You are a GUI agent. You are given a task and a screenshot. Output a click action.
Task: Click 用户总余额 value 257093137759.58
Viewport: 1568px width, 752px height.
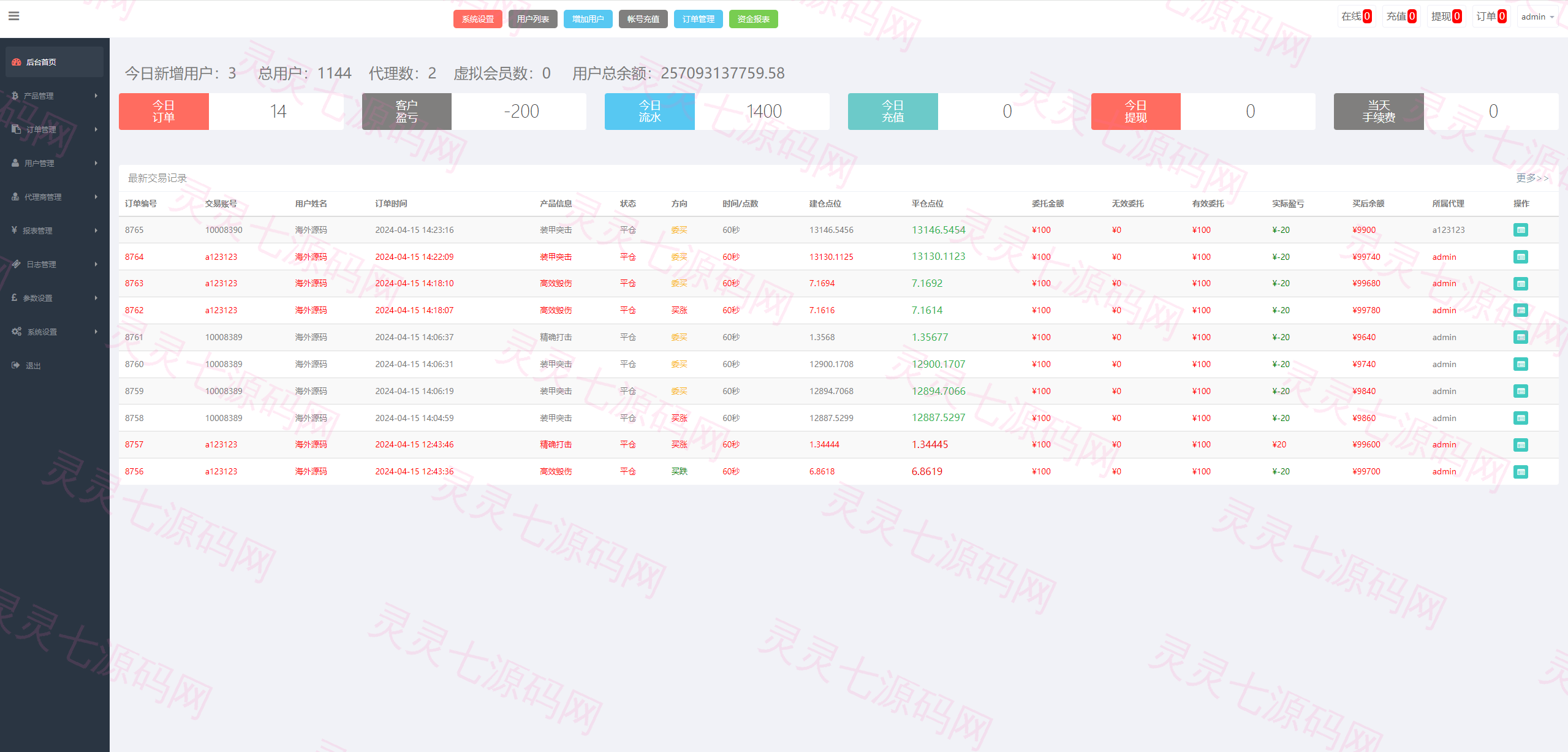point(723,73)
